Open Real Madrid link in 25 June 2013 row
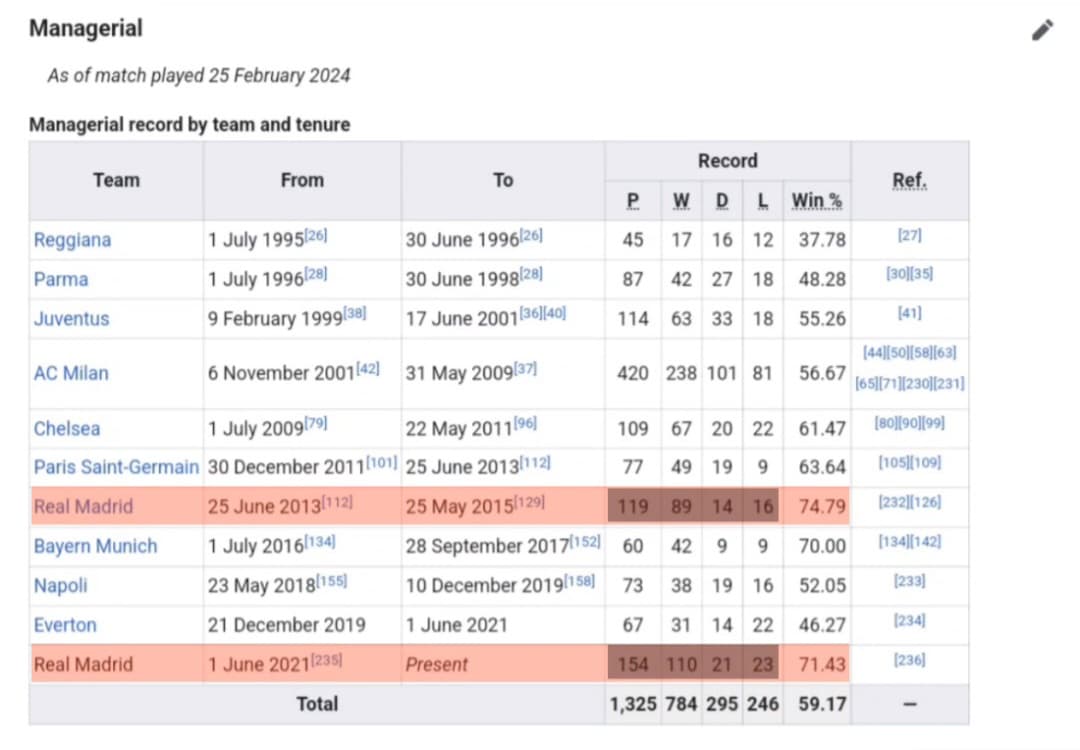1080x750 pixels. 83,507
